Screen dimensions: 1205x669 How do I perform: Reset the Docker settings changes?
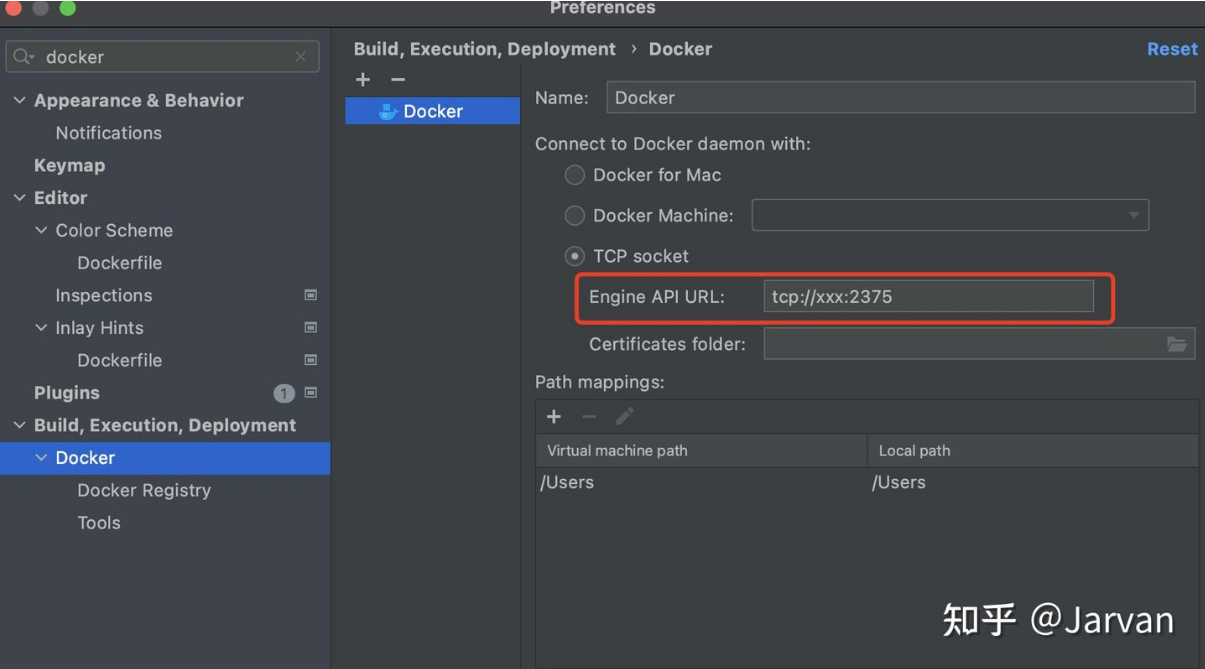[x=1172, y=49]
